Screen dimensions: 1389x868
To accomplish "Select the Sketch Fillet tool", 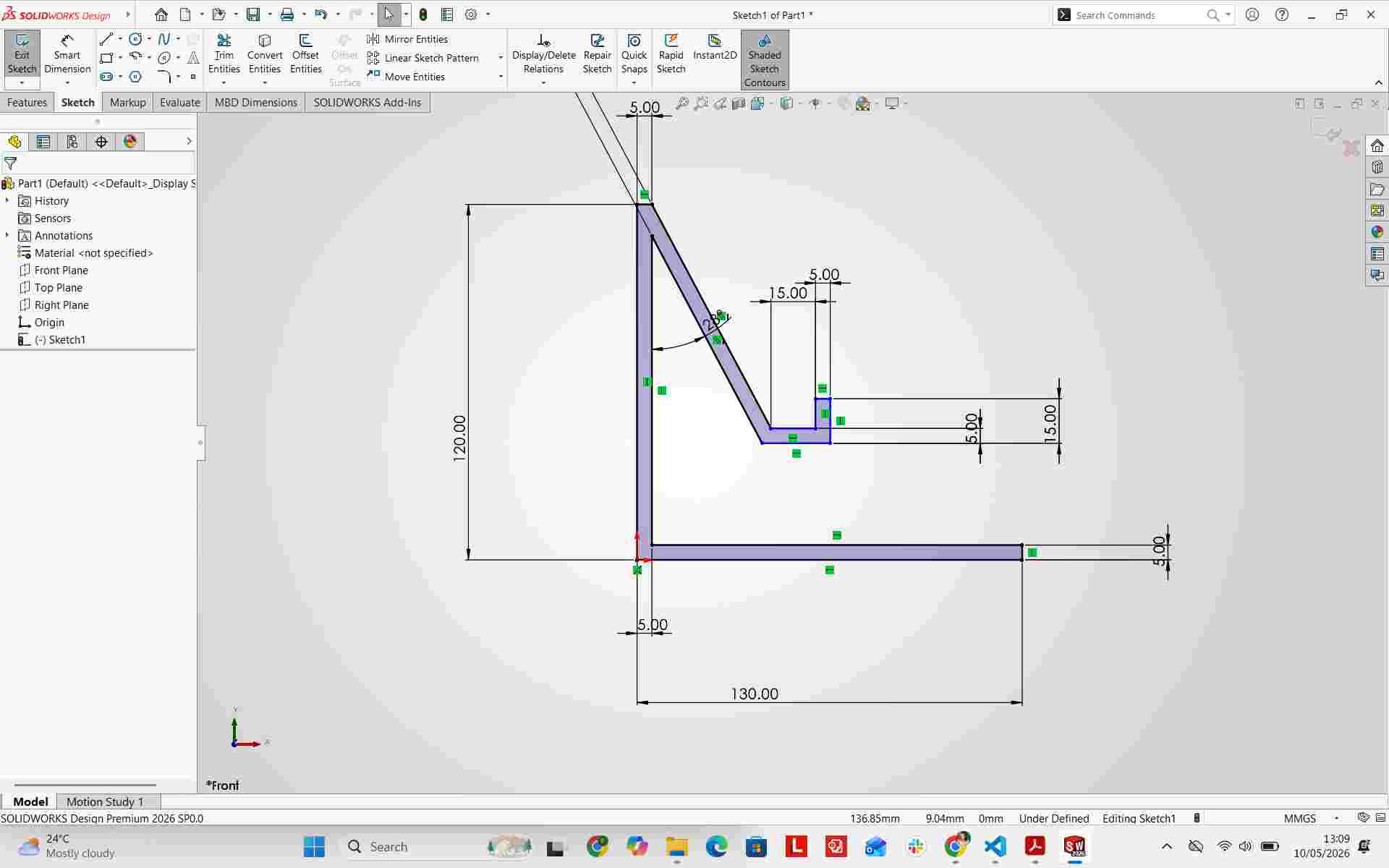I will pyautogui.click(x=164, y=77).
